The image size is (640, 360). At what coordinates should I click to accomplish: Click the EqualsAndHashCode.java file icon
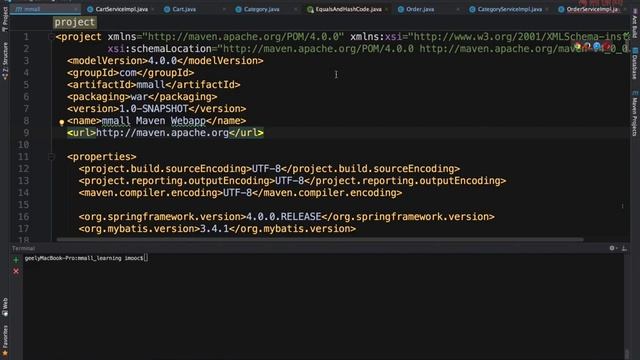tap(310, 9)
